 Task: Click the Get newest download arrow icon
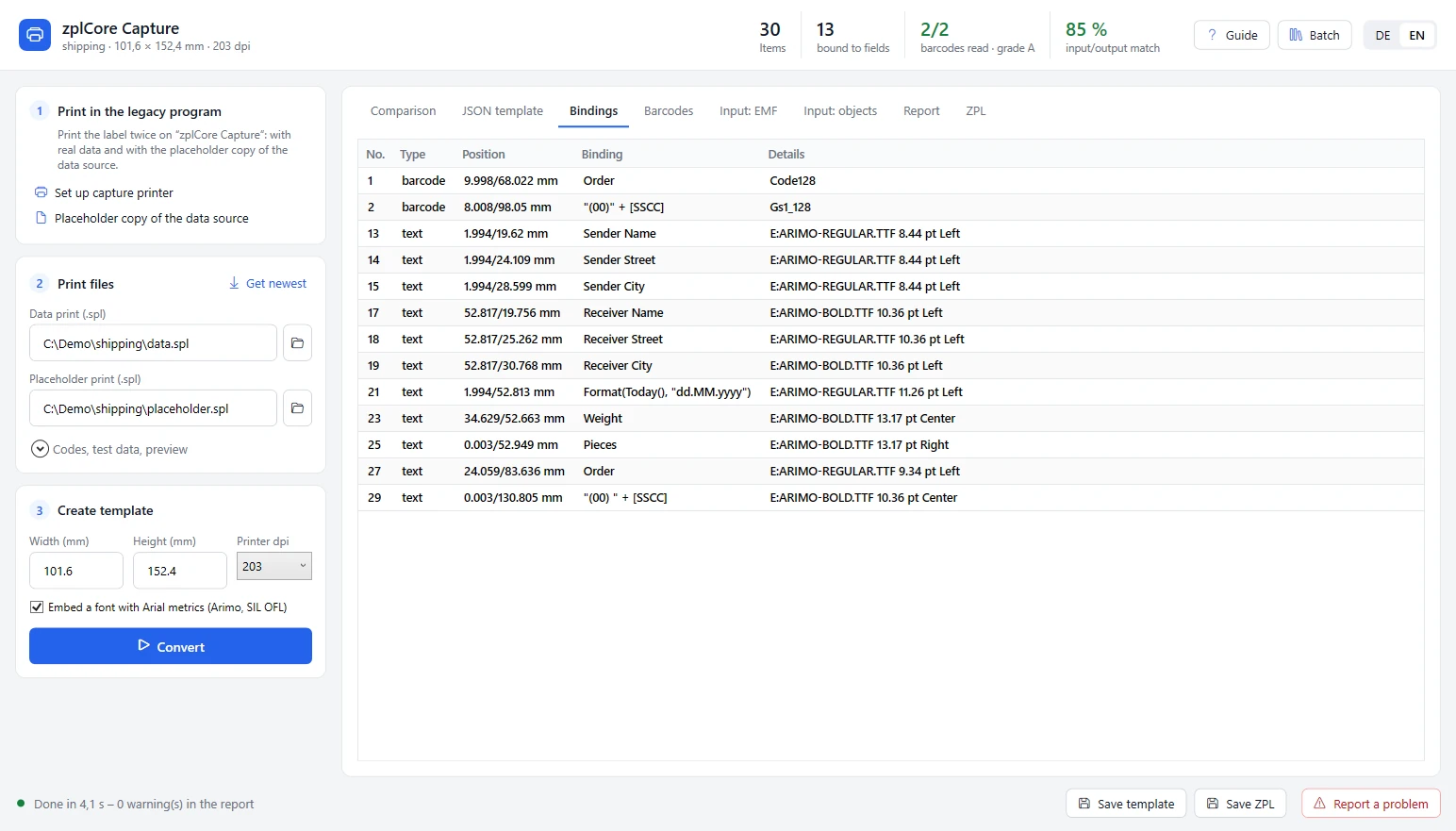pos(234,283)
